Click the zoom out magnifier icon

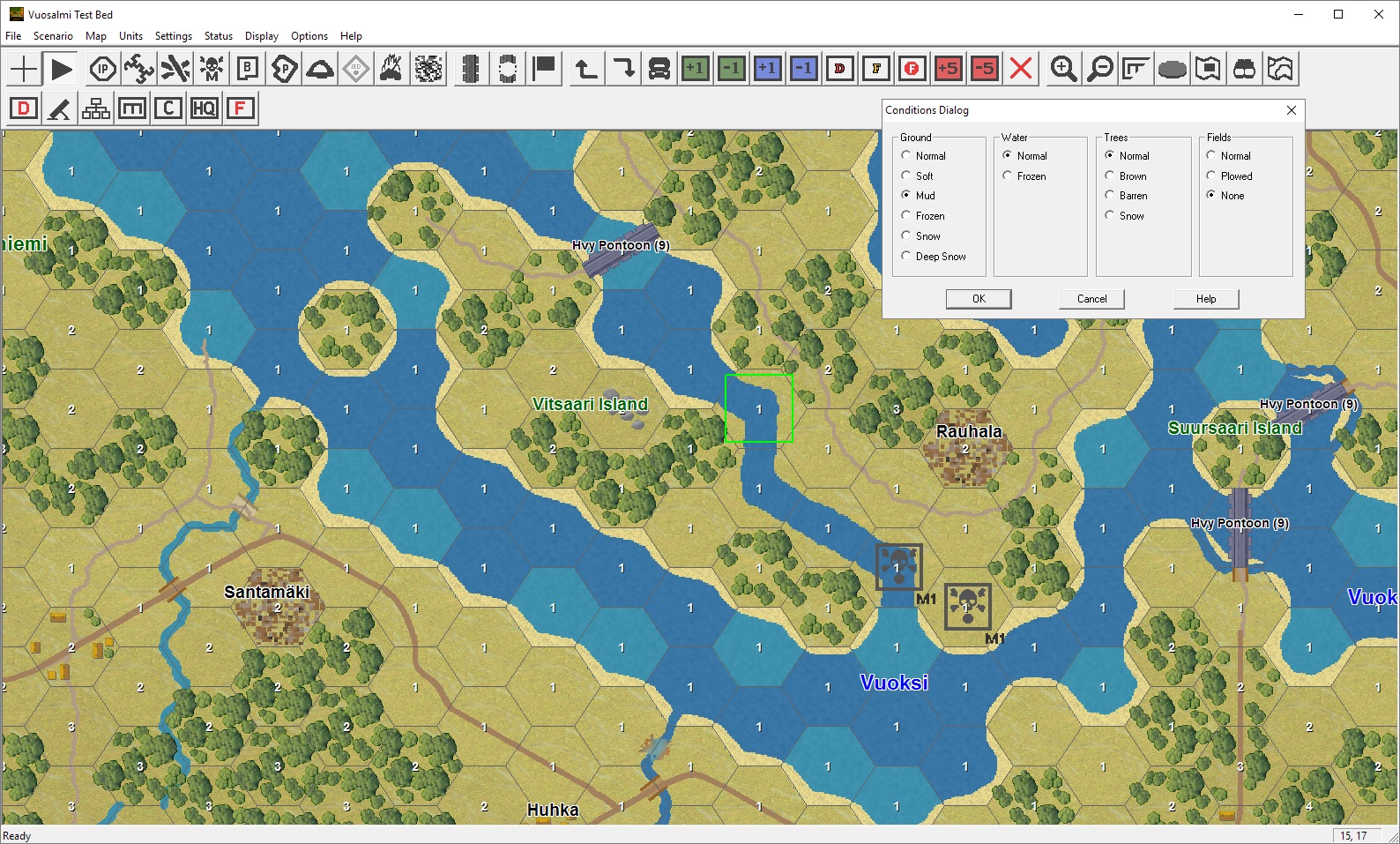[x=1099, y=69]
